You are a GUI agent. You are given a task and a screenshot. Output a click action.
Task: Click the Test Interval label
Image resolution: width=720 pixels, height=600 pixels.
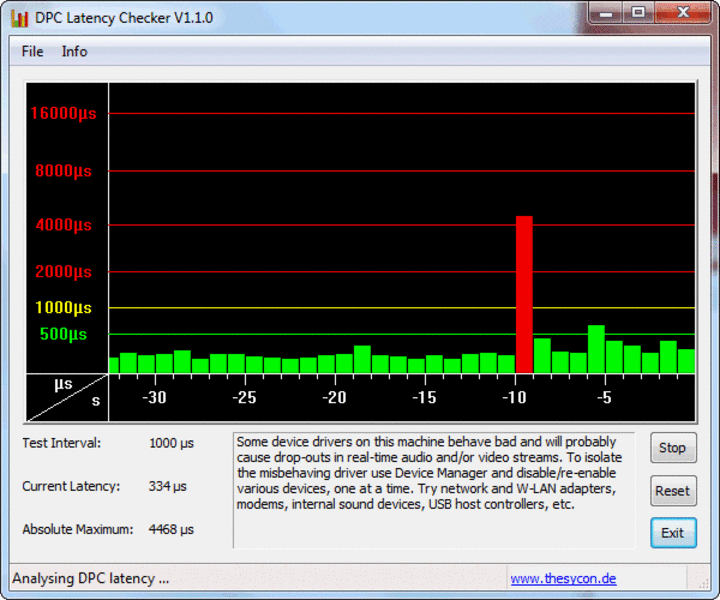pyautogui.click(x=62, y=443)
